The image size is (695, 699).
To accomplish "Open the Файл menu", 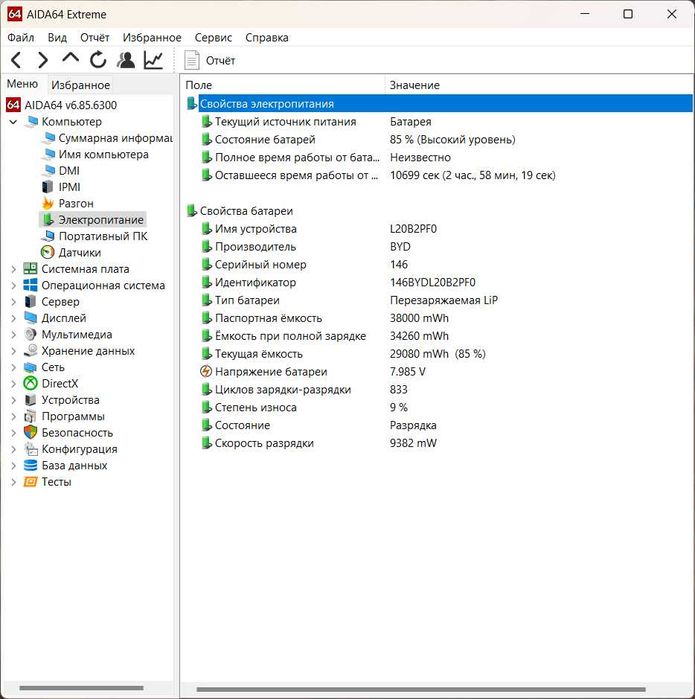I will pos(21,37).
